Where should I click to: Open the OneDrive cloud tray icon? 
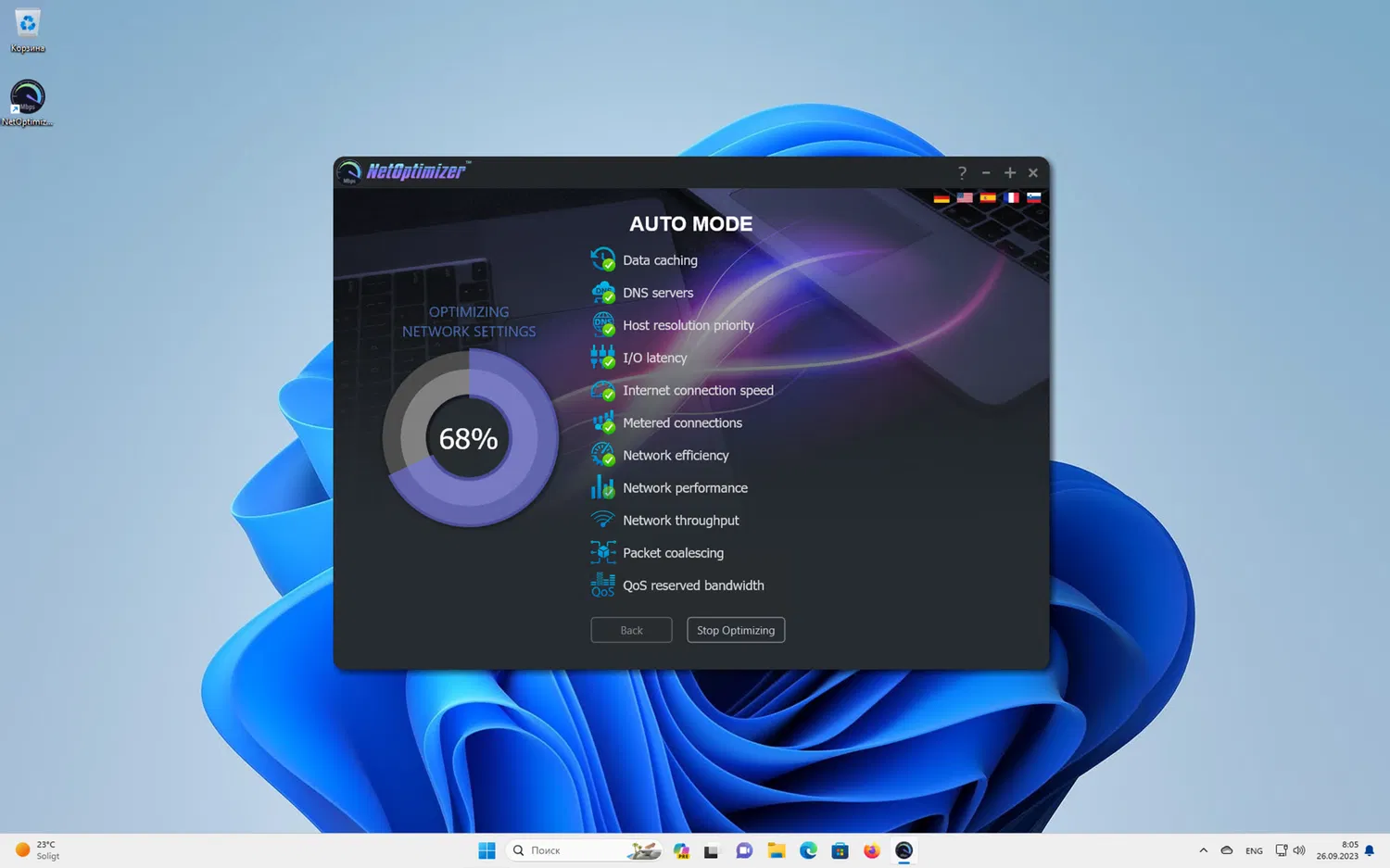1227,850
